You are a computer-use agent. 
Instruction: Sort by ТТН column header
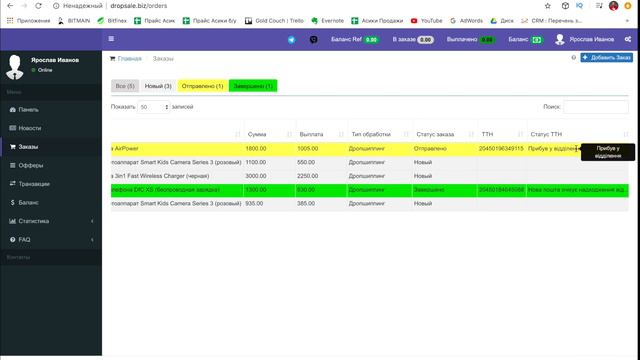coord(502,134)
